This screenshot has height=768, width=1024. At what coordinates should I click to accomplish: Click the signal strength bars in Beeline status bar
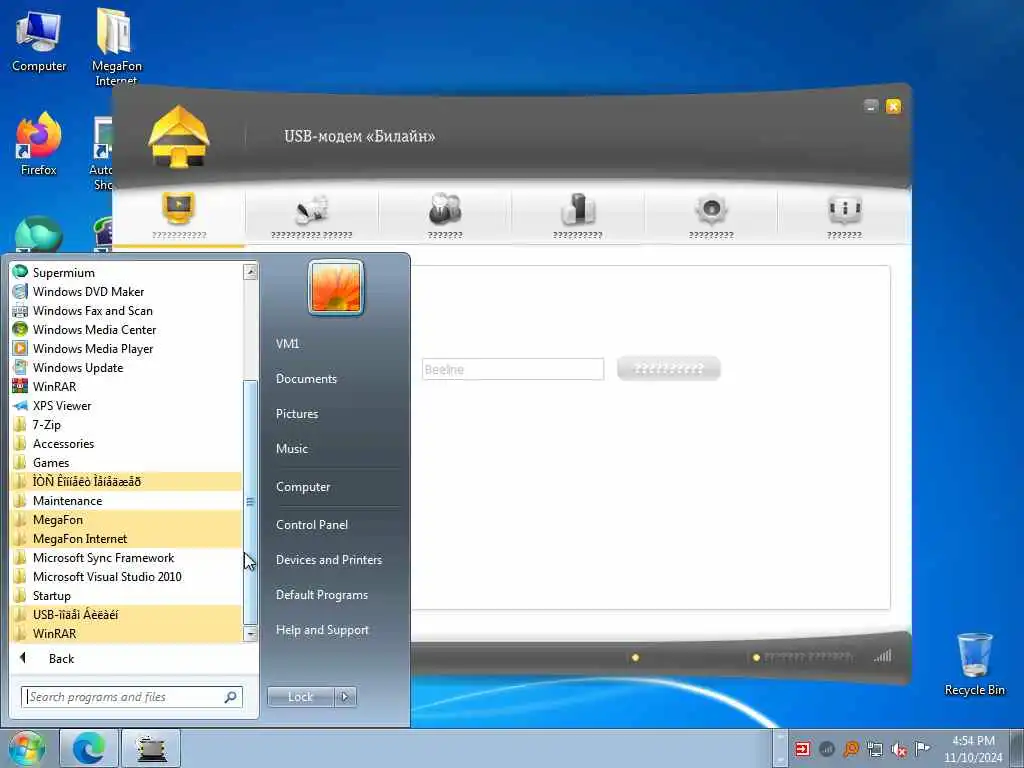click(x=882, y=656)
